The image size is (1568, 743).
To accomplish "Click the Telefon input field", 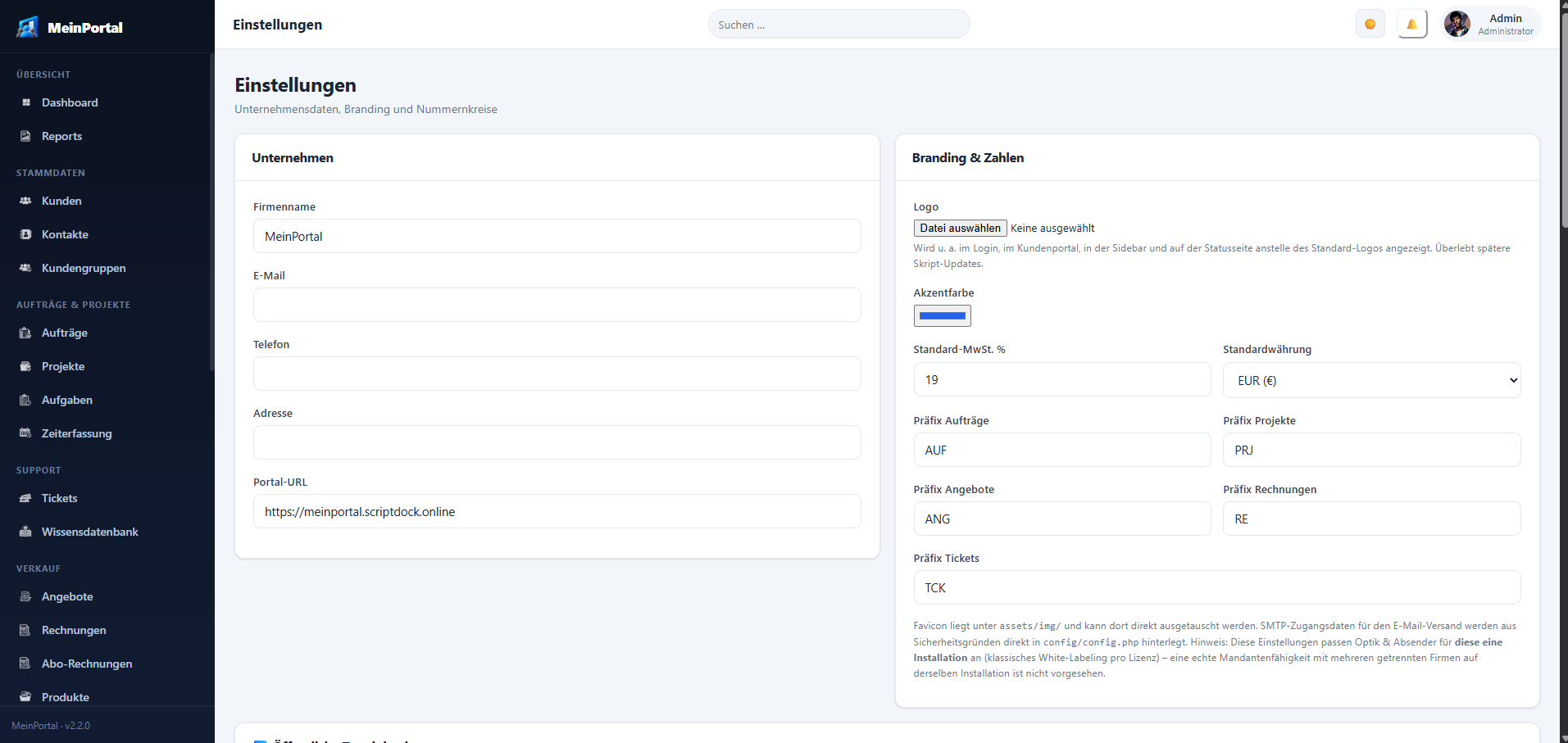I will (x=557, y=374).
